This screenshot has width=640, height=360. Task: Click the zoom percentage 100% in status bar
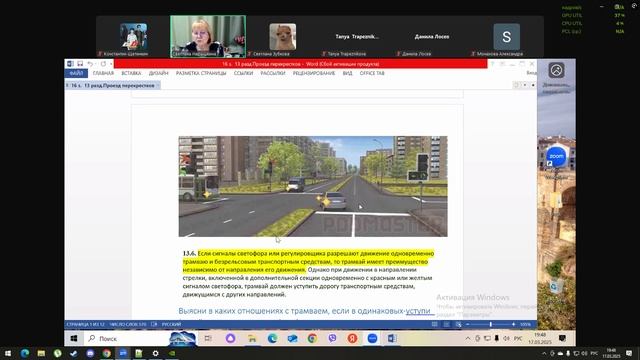[x=525, y=324]
